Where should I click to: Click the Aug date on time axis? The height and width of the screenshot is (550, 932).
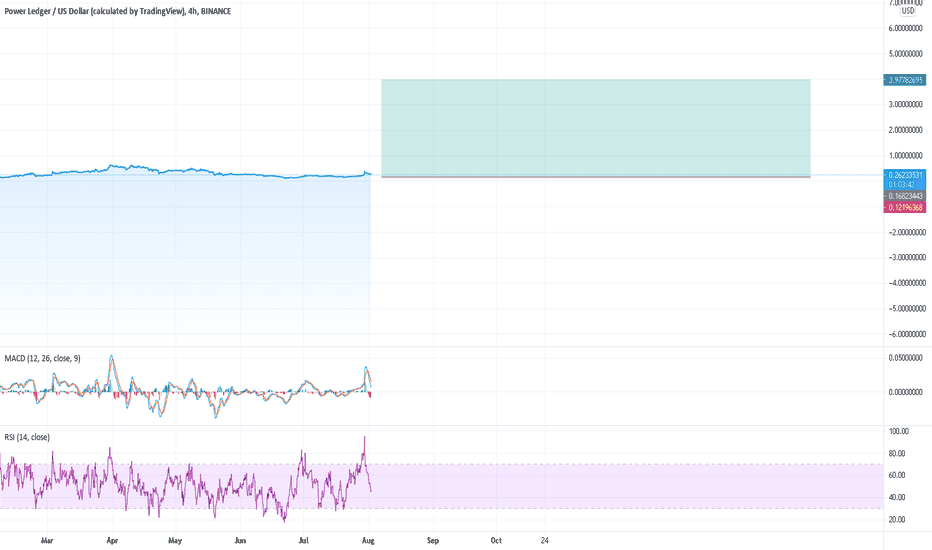(368, 540)
